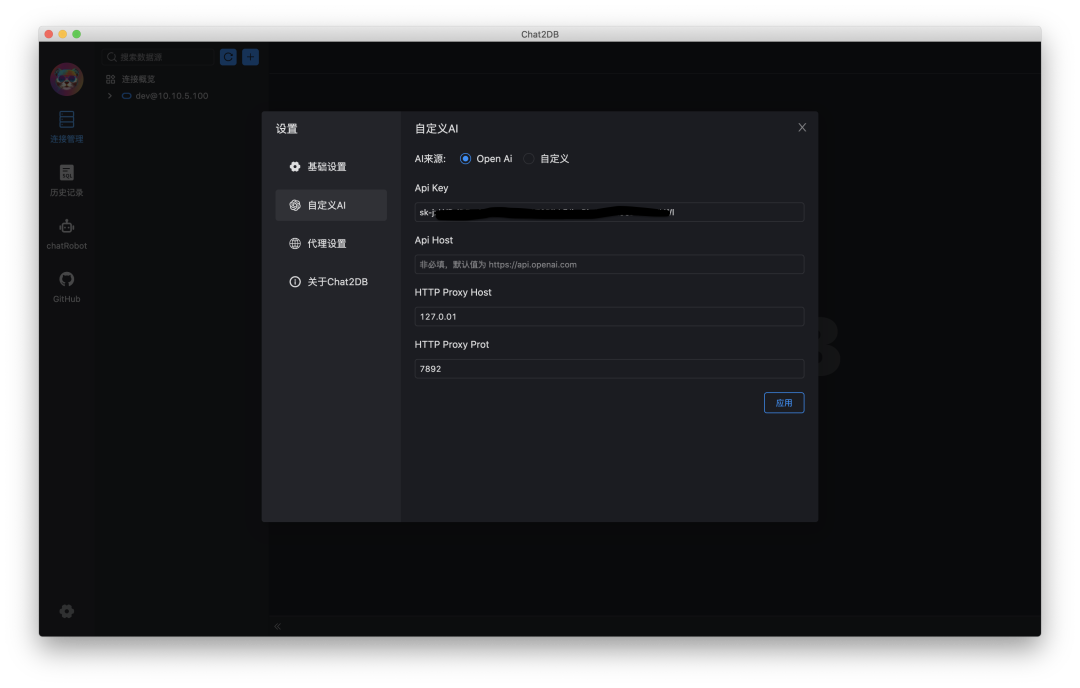Screen dimensions: 1080x688
Task: Select the Open Ai radio option
Action: (x=466, y=158)
